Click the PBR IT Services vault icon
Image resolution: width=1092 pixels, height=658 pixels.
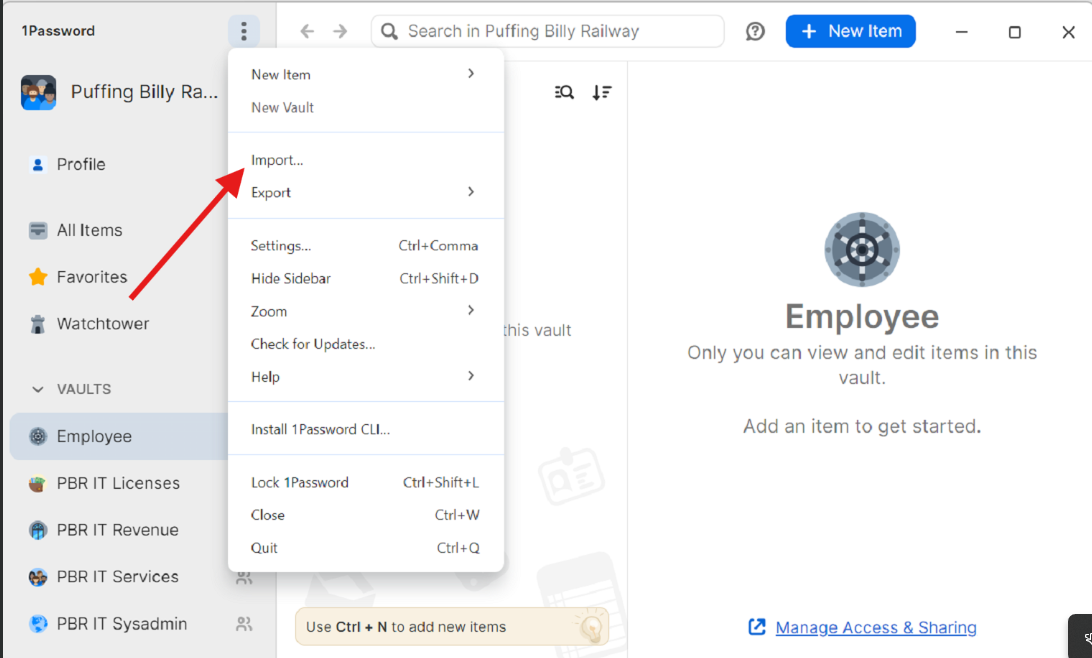point(38,577)
